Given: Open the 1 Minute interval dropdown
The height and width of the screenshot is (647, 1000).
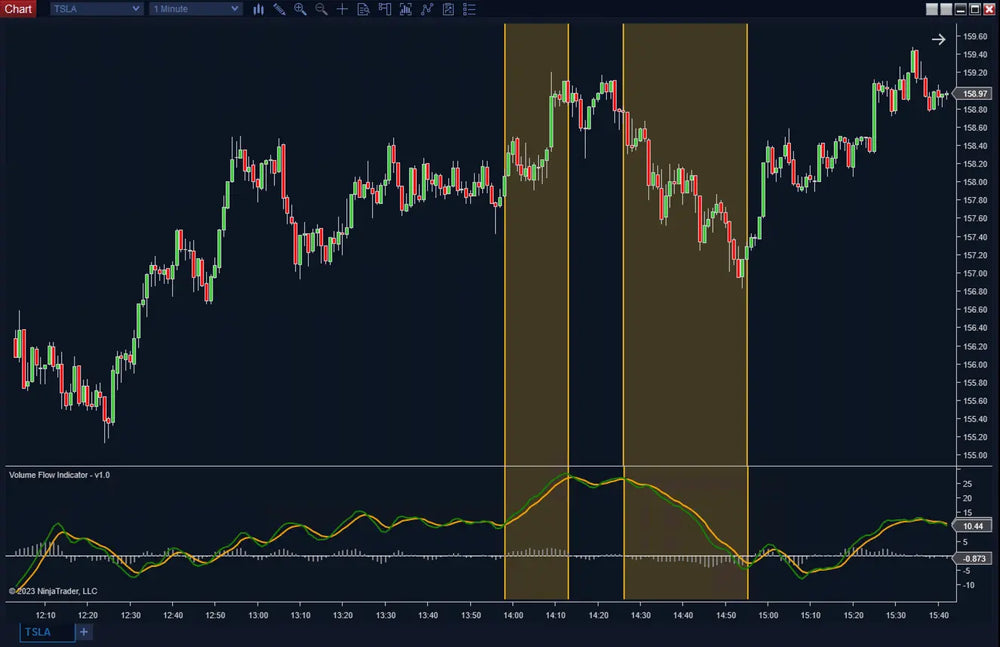Looking at the screenshot, I should [194, 9].
